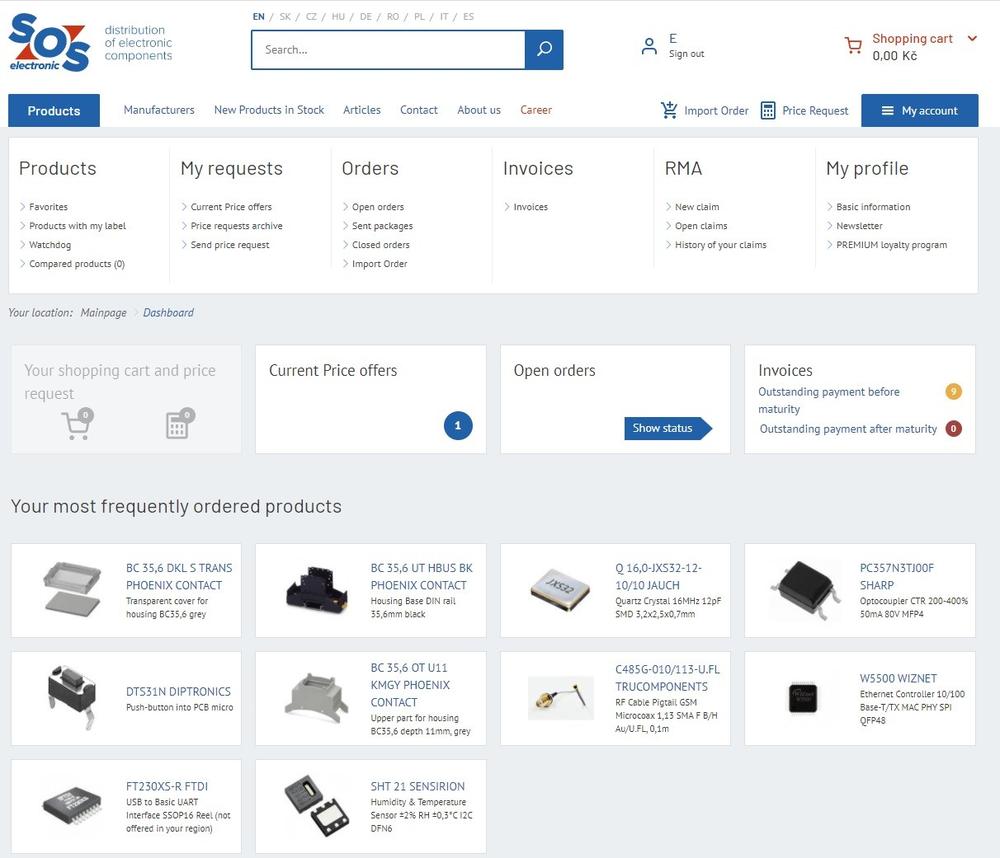Image resolution: width=1000 pixels, height=858 pixels.
Task: Open Open claims under RMA
Action: pyautogui.click(x=701, y=226)
